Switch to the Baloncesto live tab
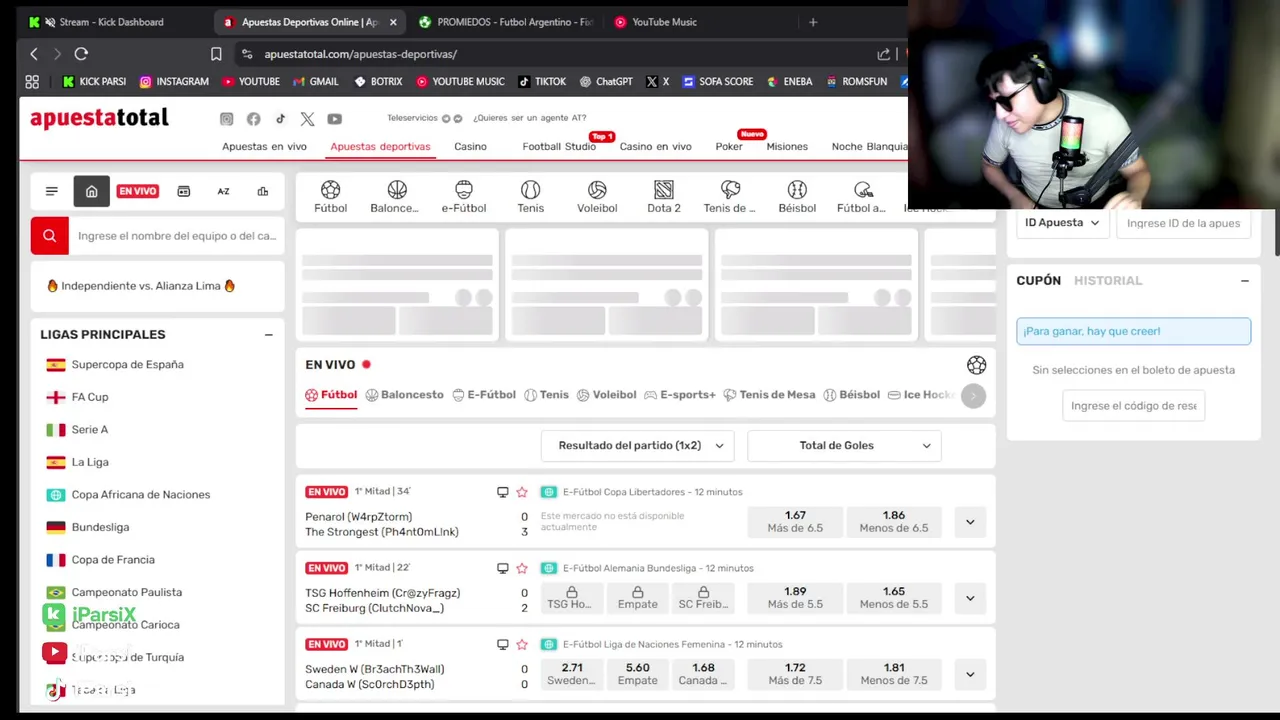Screen dimensions: 1280x720 pyautogui.click(x=405, y=395)
